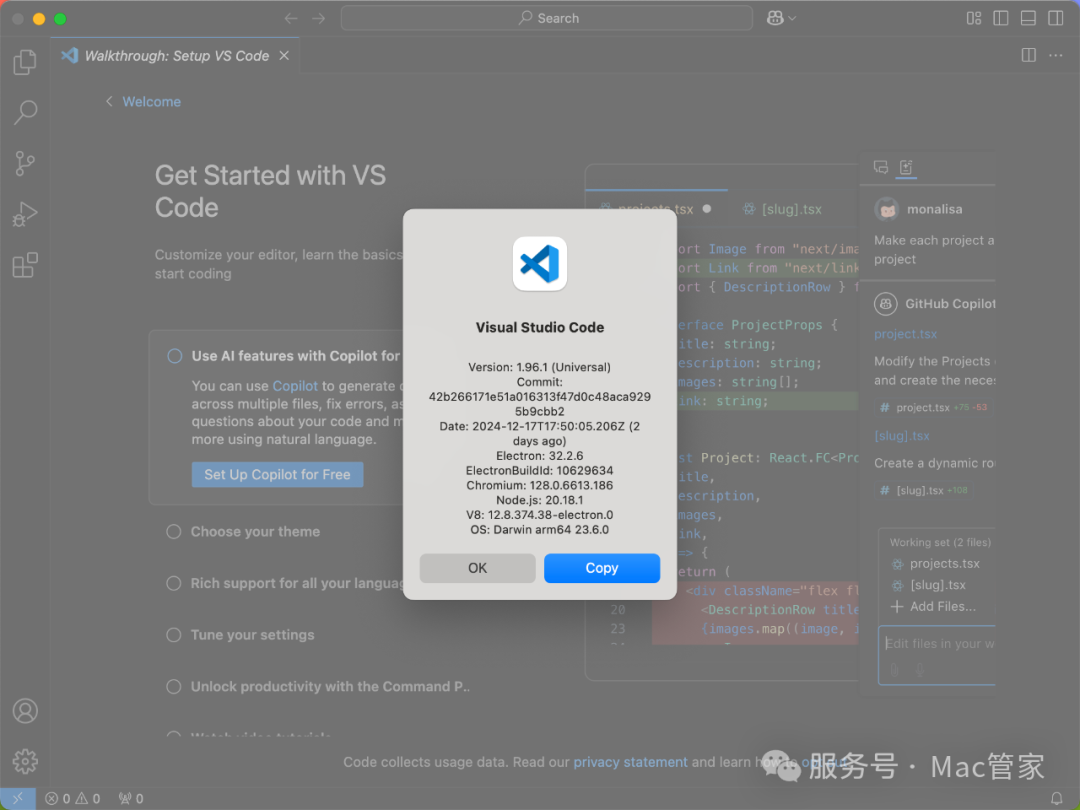
Task: Go back to Welcome page link
Action: tap(152, 102)
